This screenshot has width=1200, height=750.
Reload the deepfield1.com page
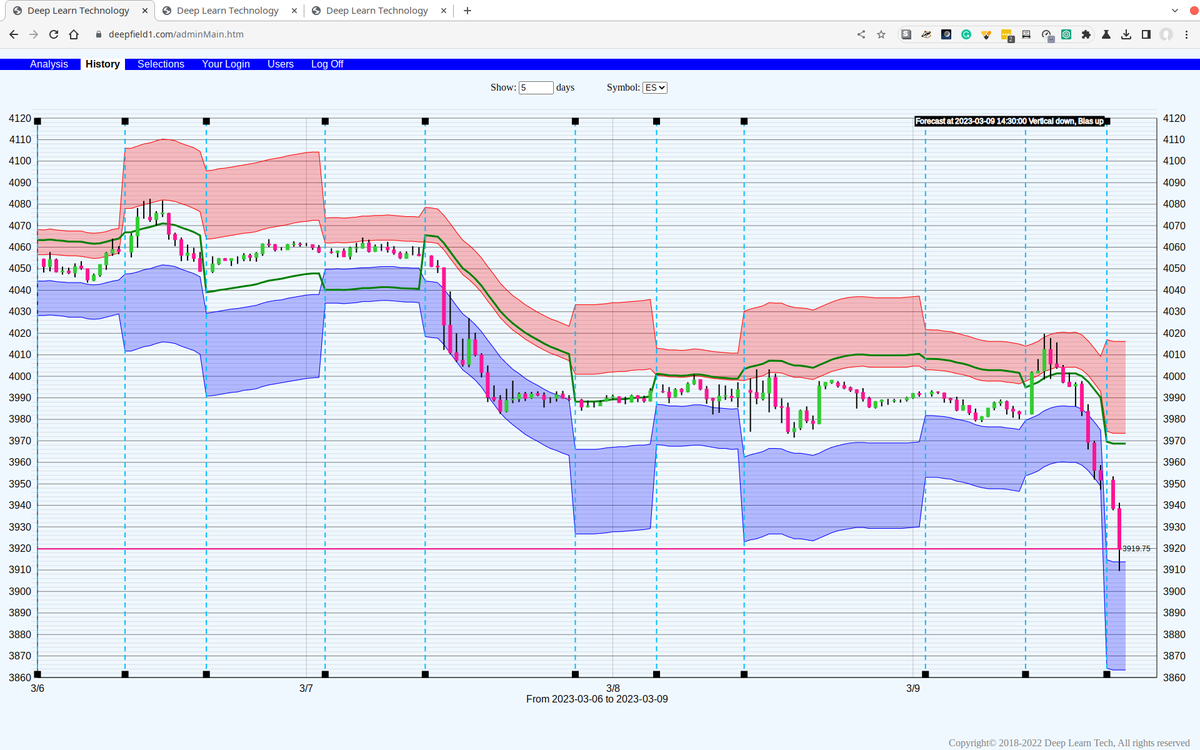(53, 34)
